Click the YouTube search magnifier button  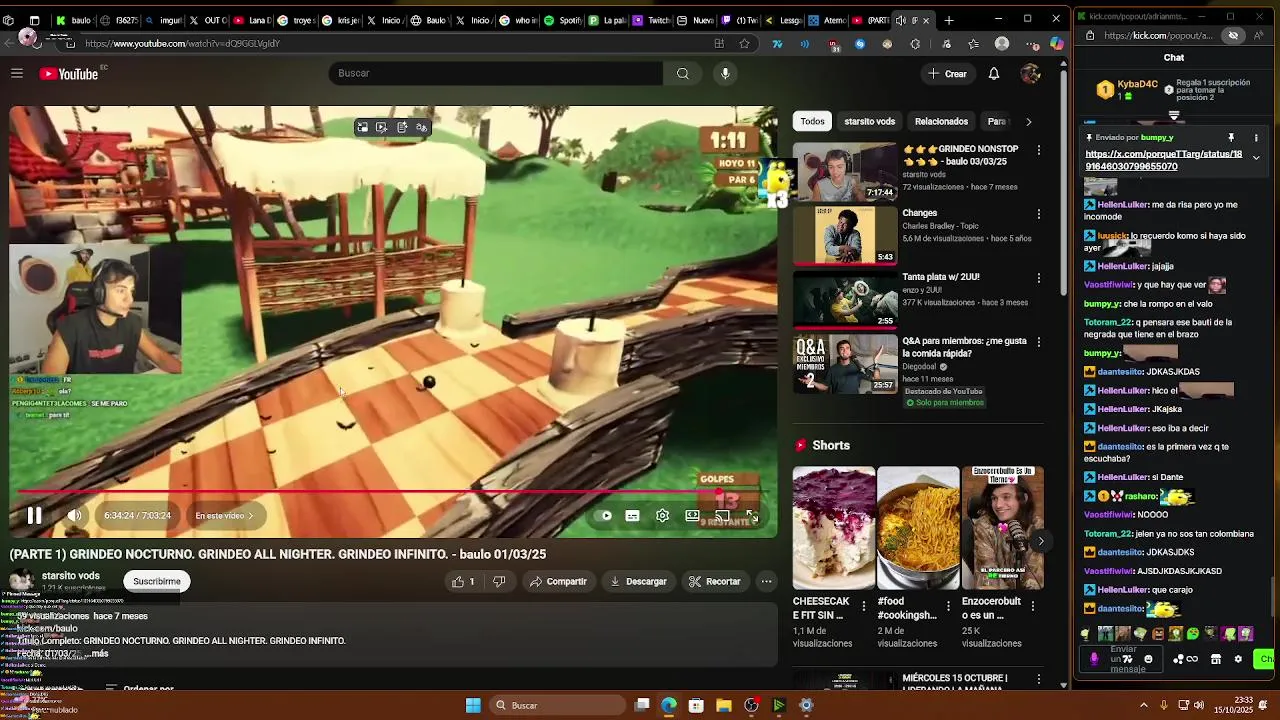click(683, 73)
